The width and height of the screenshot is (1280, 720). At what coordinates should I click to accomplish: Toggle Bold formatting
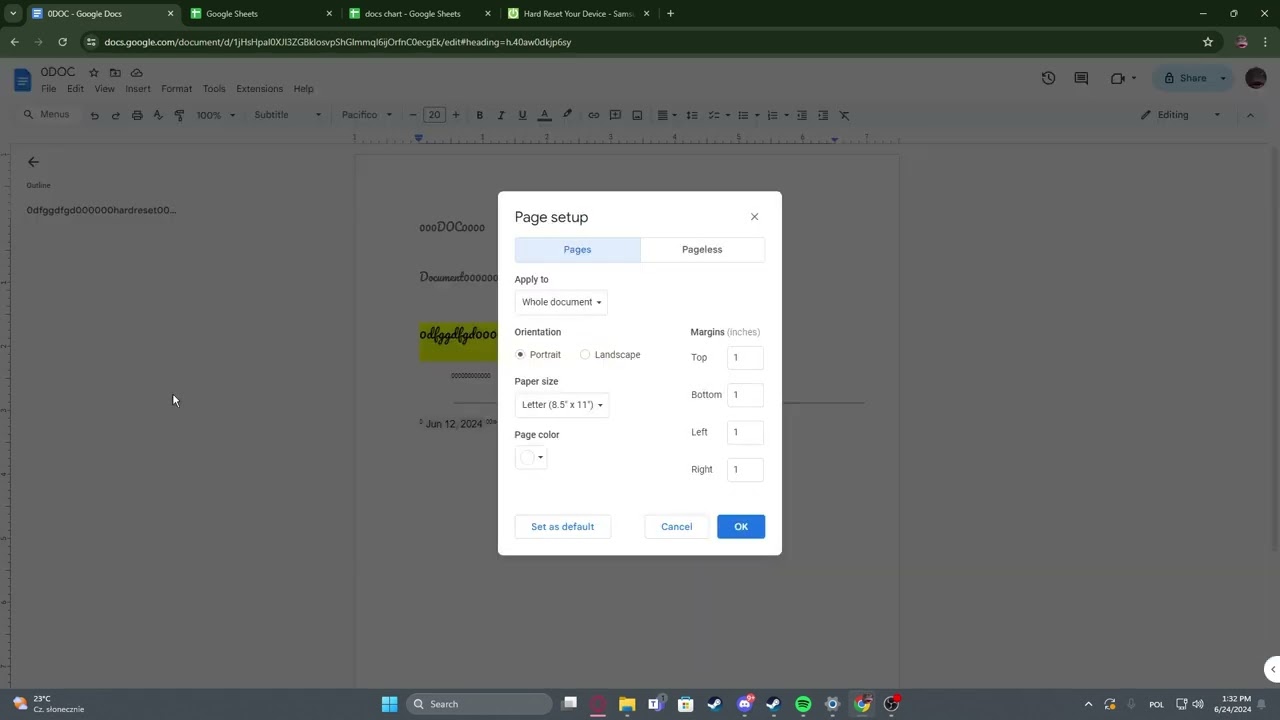click(x=479, y=115)
